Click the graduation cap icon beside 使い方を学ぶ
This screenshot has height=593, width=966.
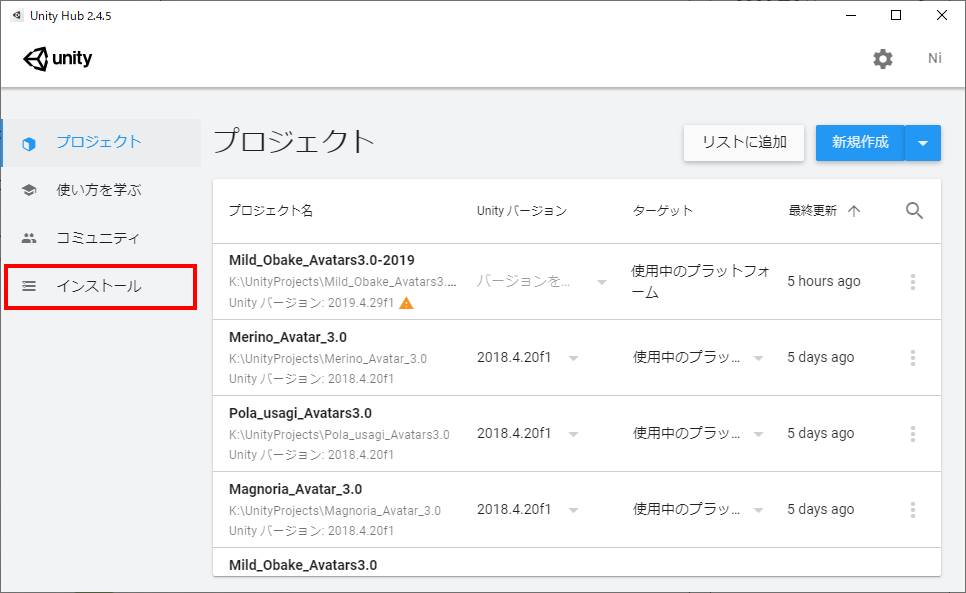pos(29,190)
